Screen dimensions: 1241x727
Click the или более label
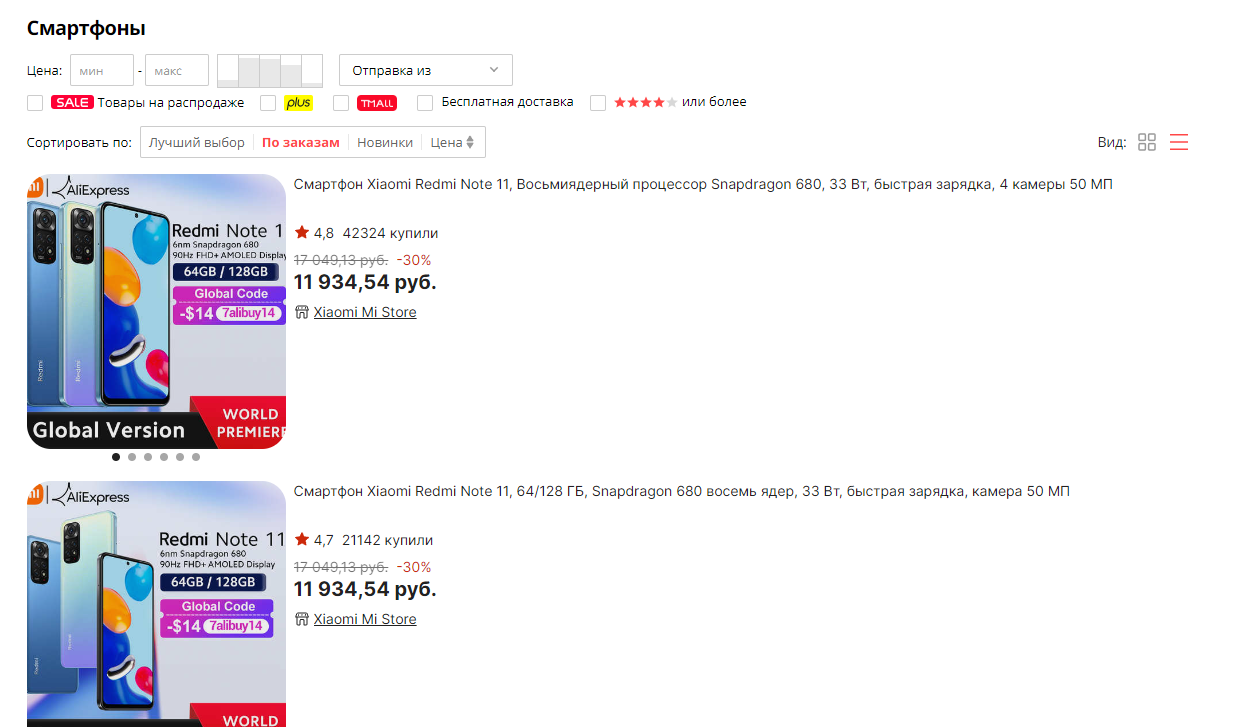point(714,102)
